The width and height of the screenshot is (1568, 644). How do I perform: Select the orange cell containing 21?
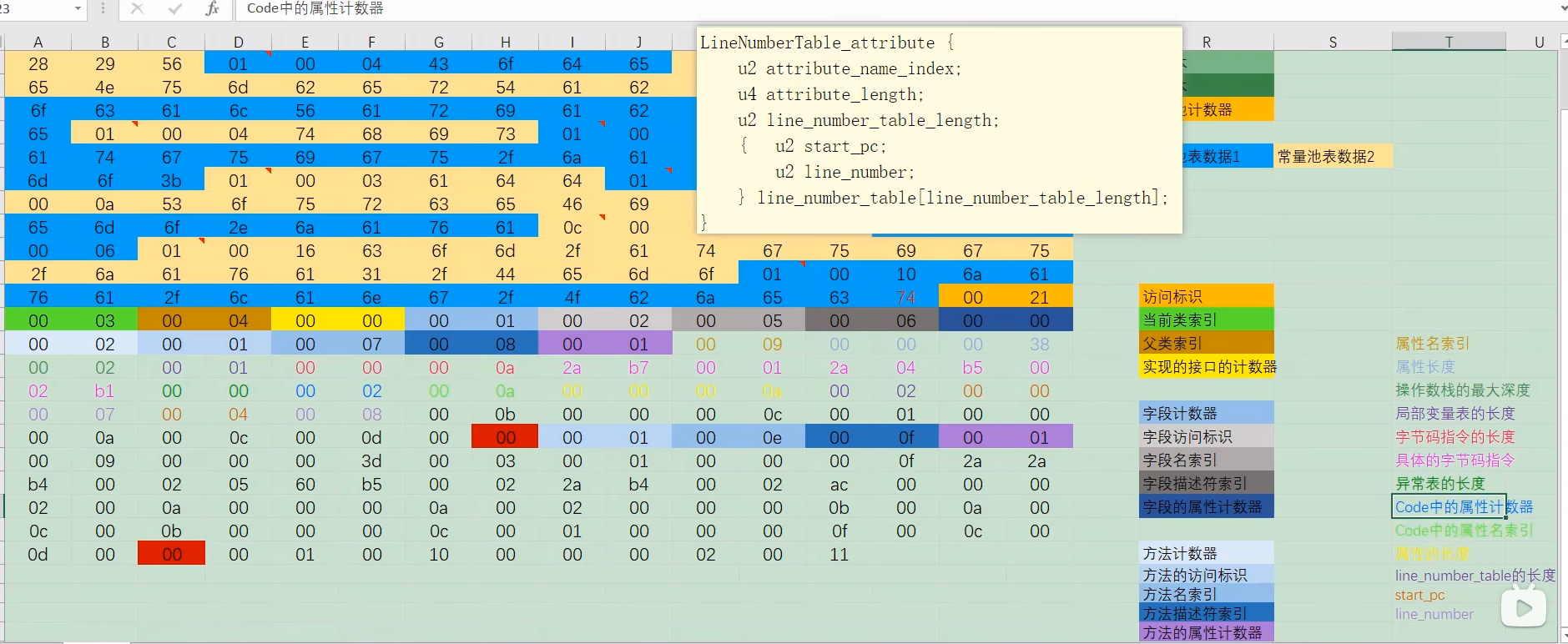coord(1039,297)
